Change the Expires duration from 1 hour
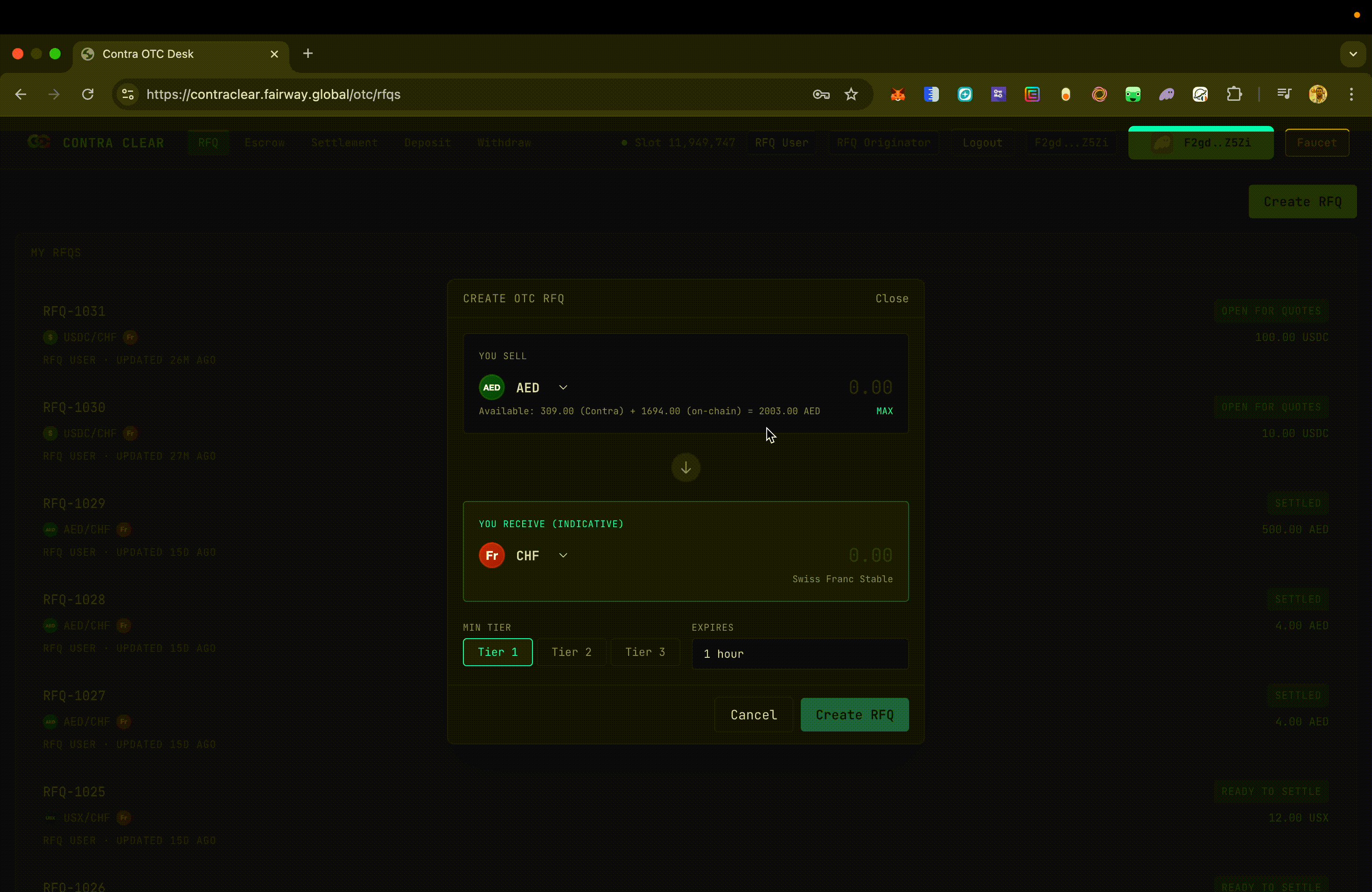 (799, 654)
